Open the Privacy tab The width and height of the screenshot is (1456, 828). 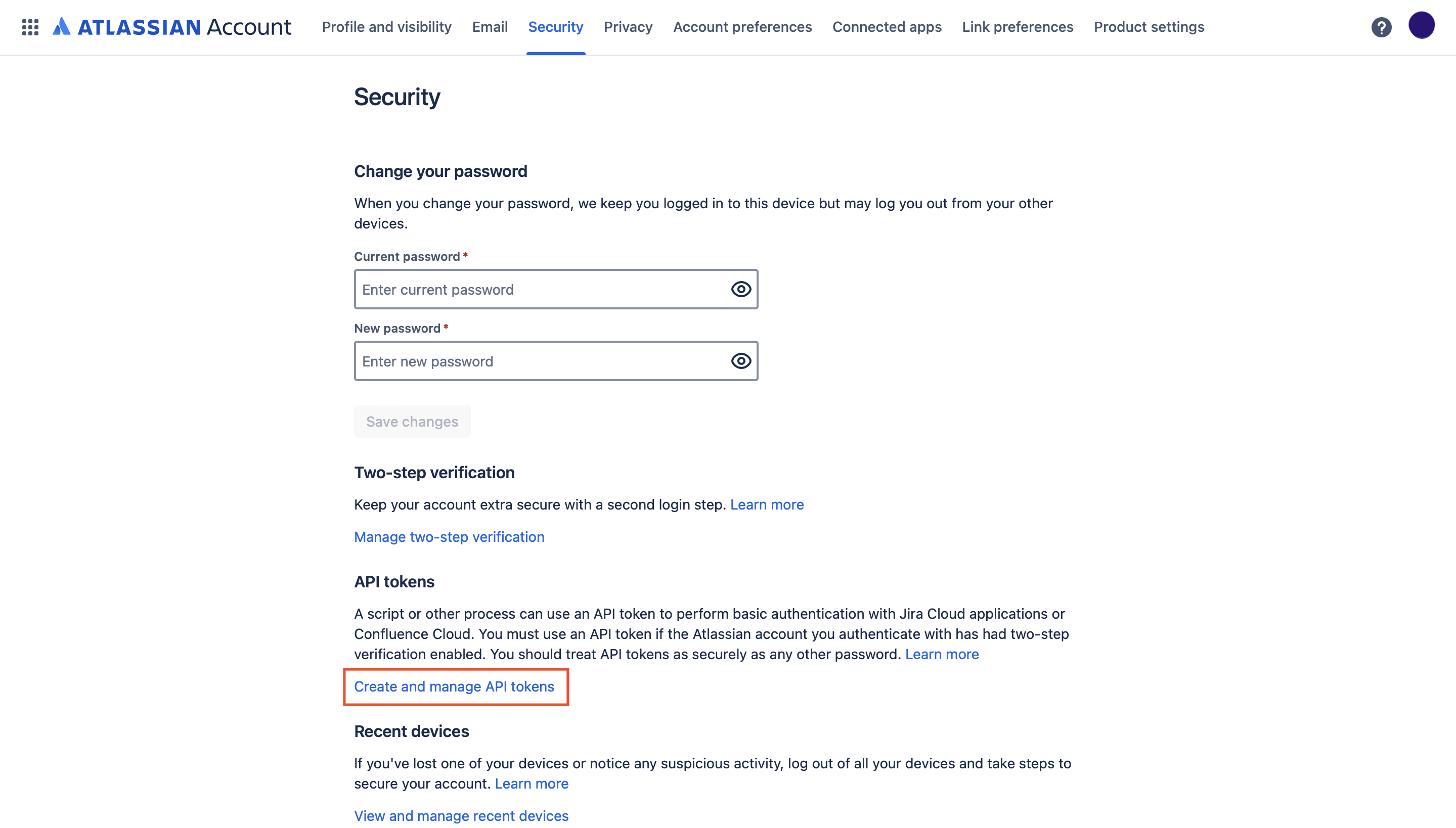point(628,27)
